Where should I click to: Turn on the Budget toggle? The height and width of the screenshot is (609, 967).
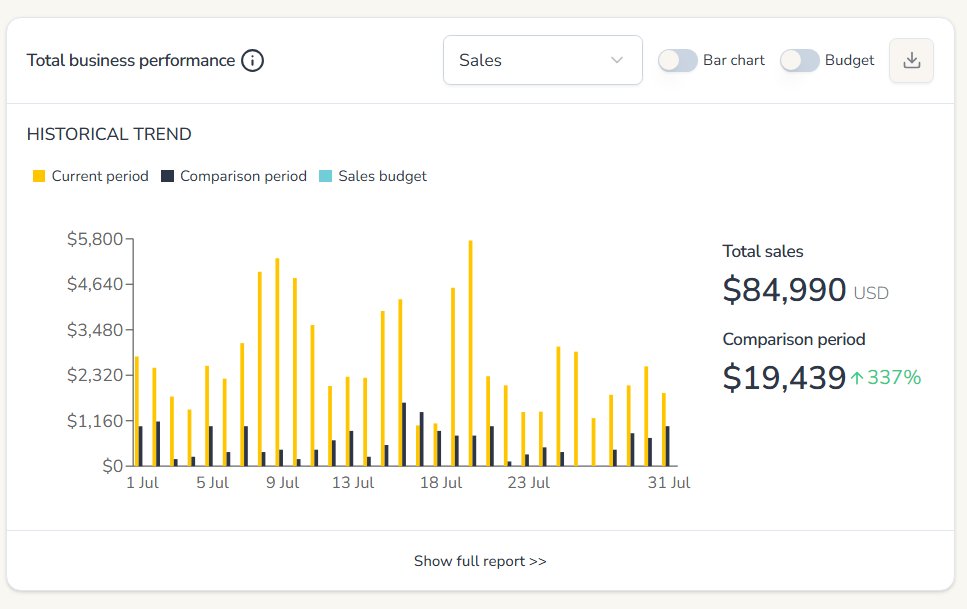799,60
